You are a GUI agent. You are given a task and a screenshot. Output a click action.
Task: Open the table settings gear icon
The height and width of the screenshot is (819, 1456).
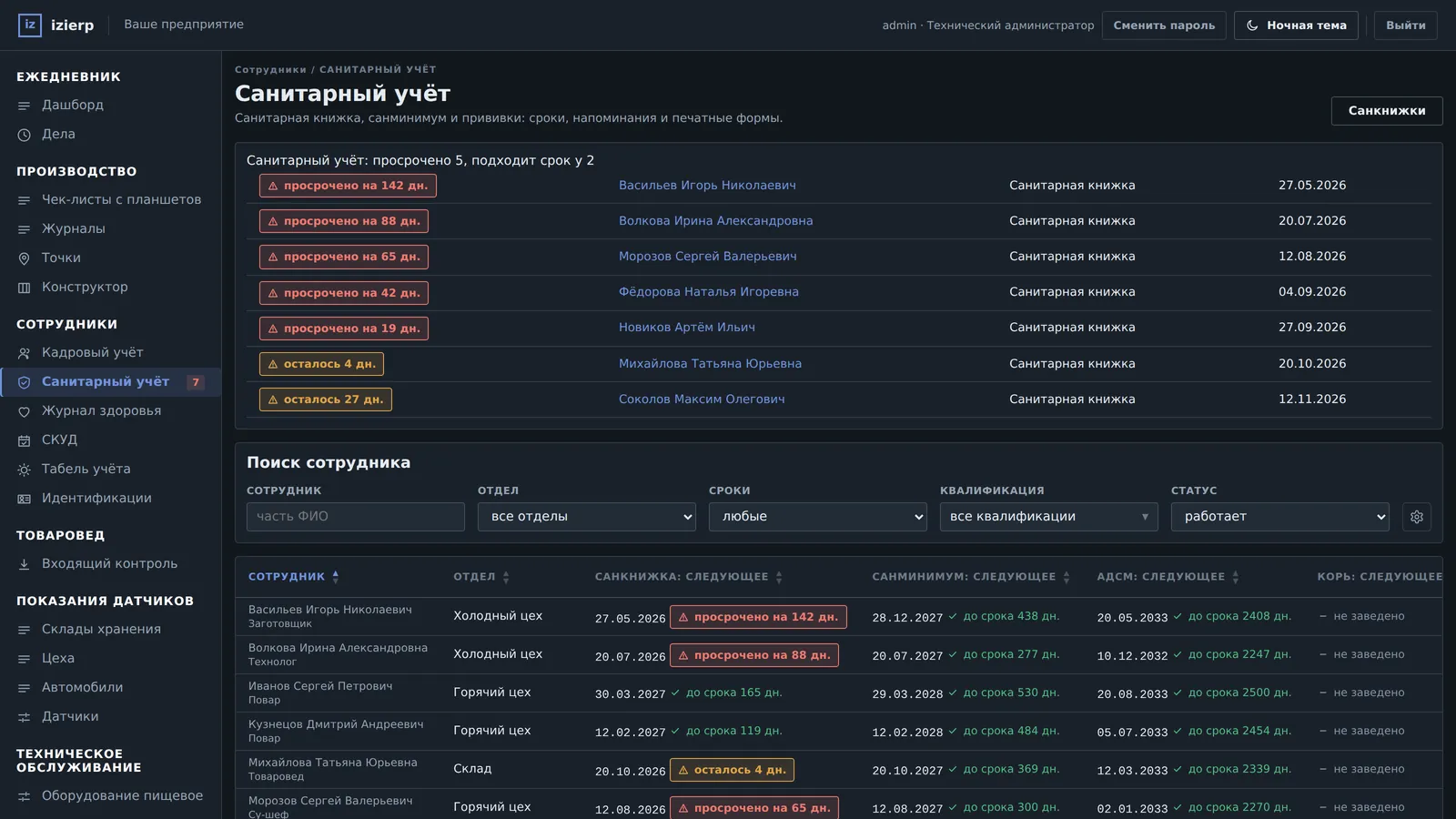point(1417,517)
